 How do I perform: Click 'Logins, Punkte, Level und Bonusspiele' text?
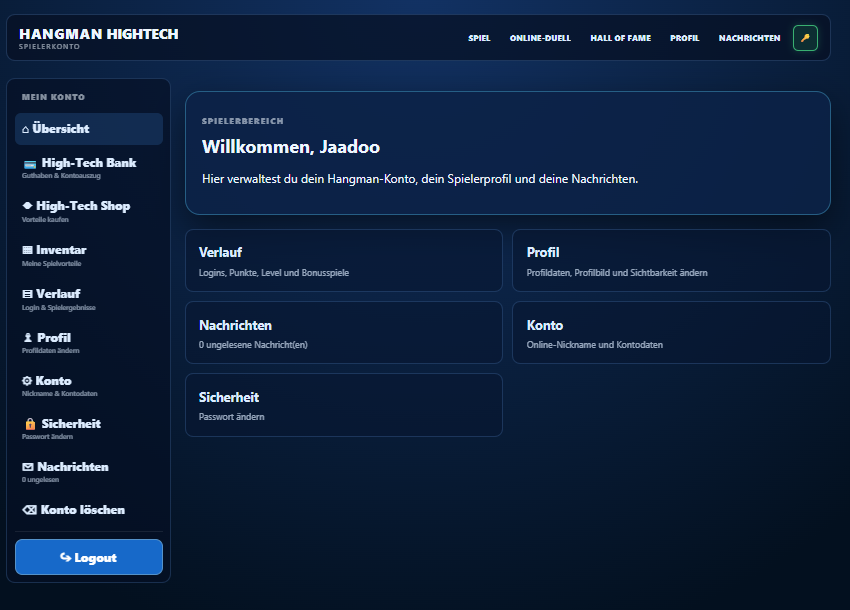pyautogui.click(x=274, y=273)
